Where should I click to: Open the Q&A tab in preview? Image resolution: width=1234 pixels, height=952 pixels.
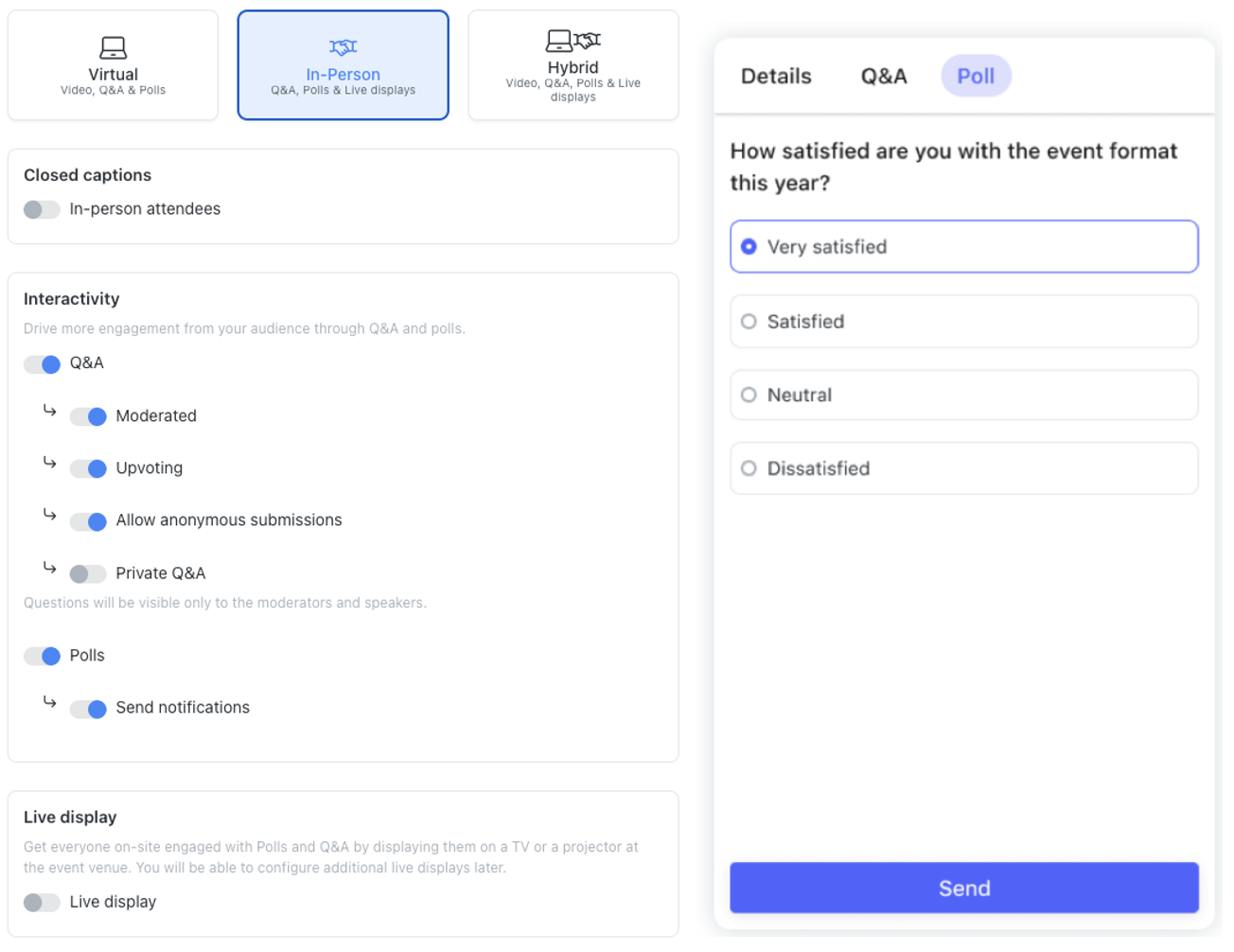coord(884,76)
